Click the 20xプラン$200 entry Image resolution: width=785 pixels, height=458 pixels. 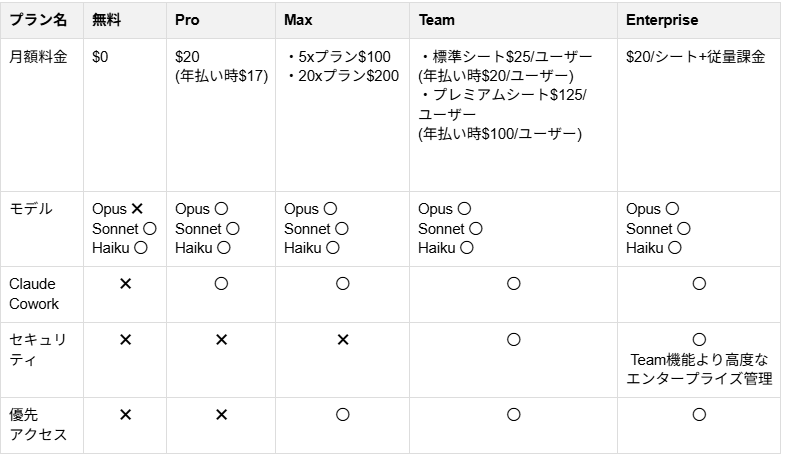pos(343,76)
